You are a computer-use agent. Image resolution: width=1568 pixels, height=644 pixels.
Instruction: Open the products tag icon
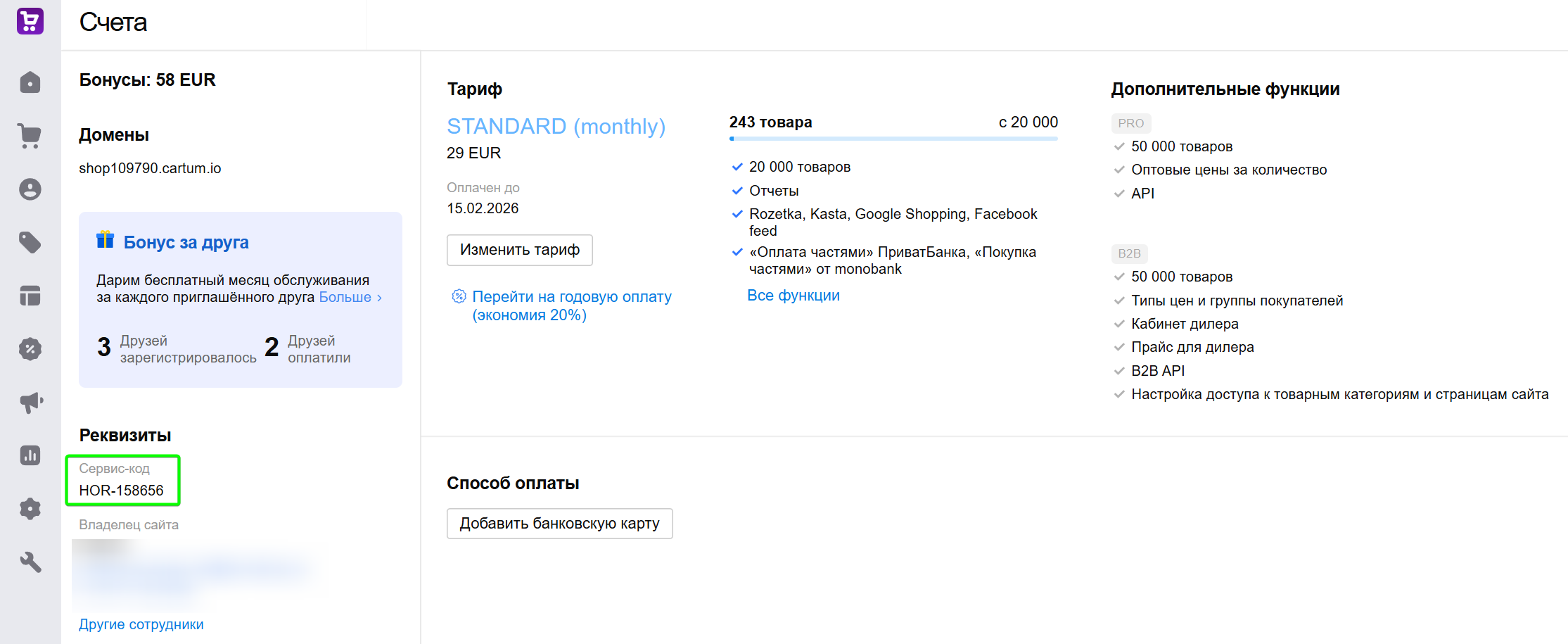coord(30,243)
